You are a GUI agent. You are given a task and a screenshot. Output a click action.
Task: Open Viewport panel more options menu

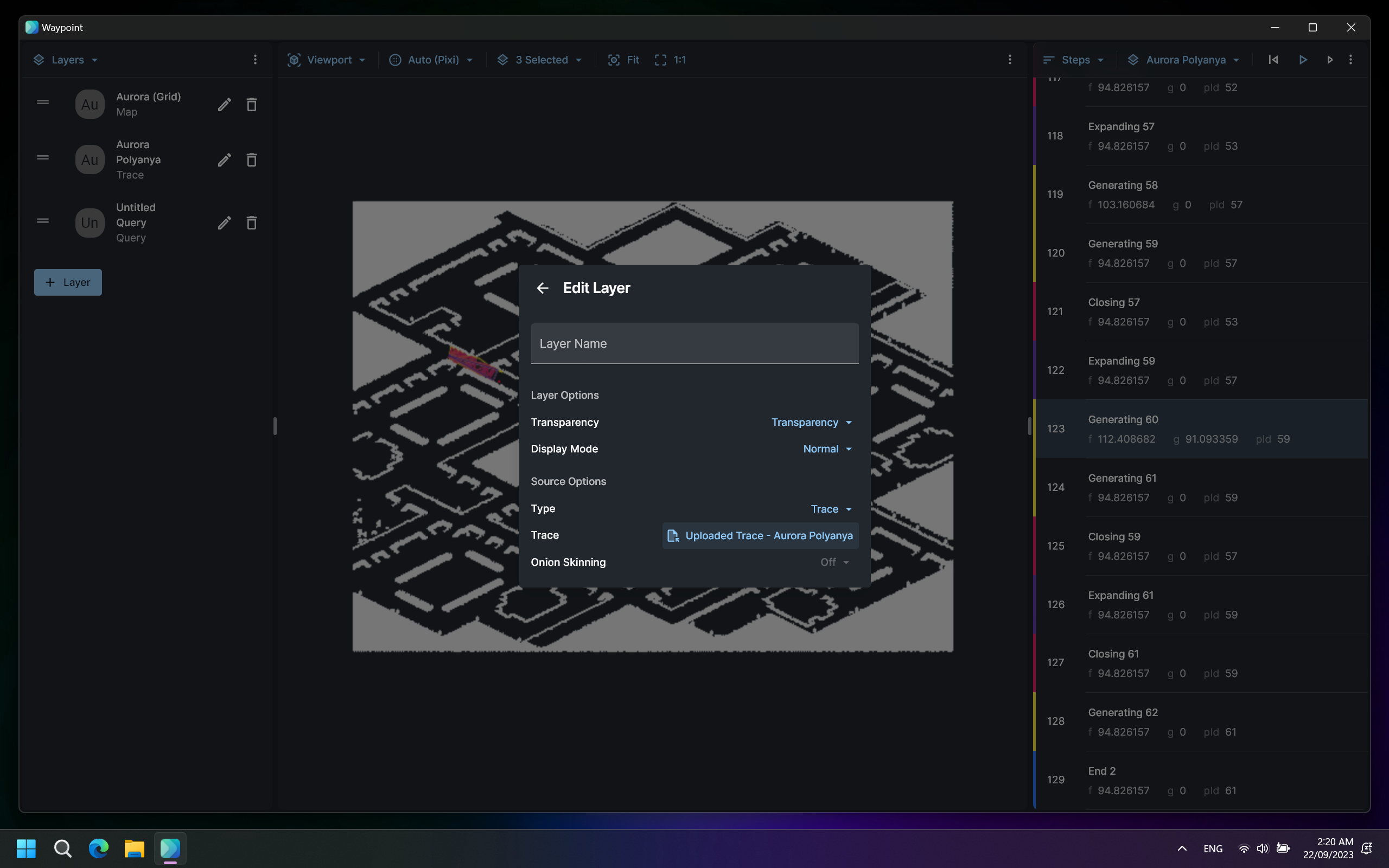1010,60
